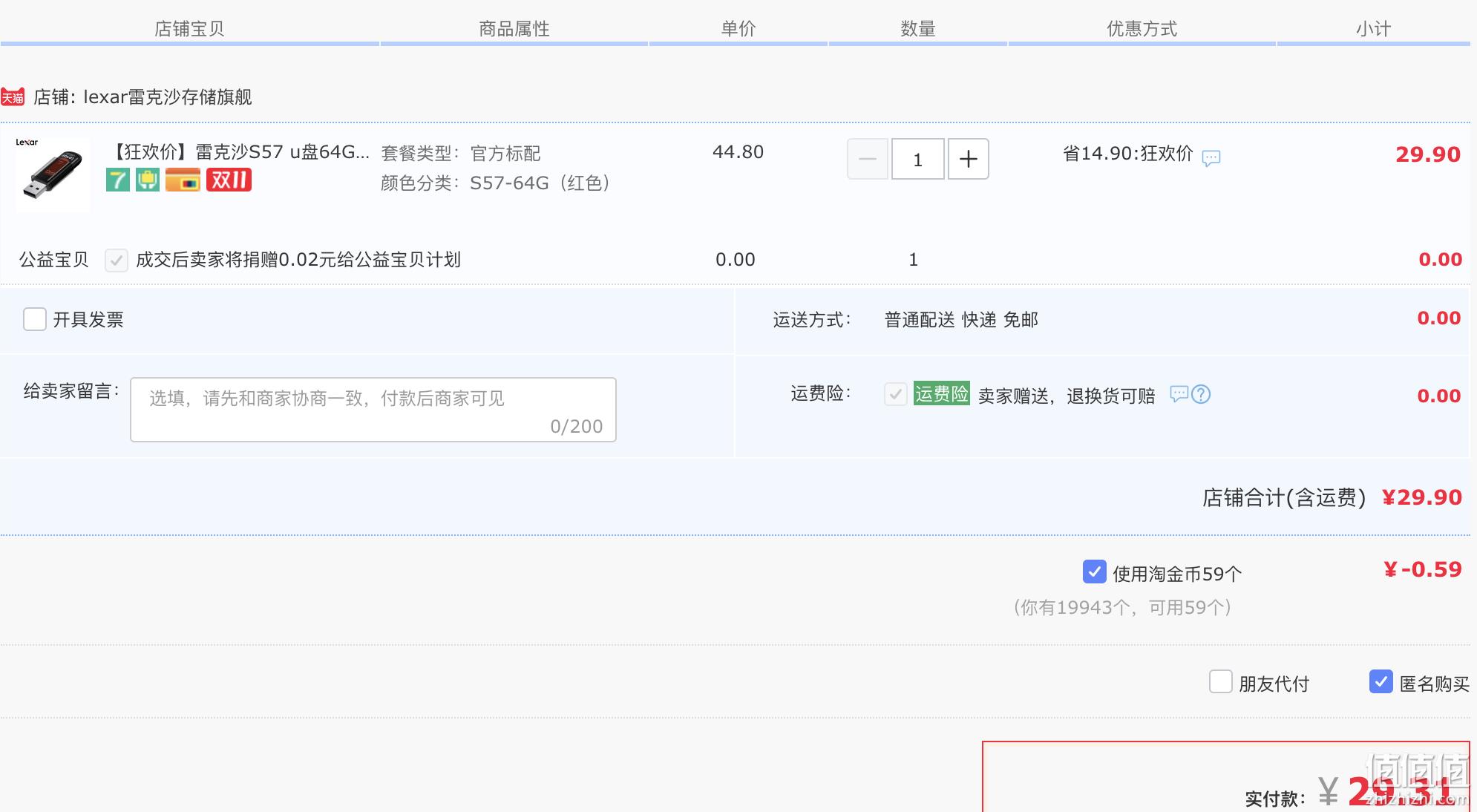Click the 给卖家留言 message text box
The image size is (1477, 812).
[373, 410]
